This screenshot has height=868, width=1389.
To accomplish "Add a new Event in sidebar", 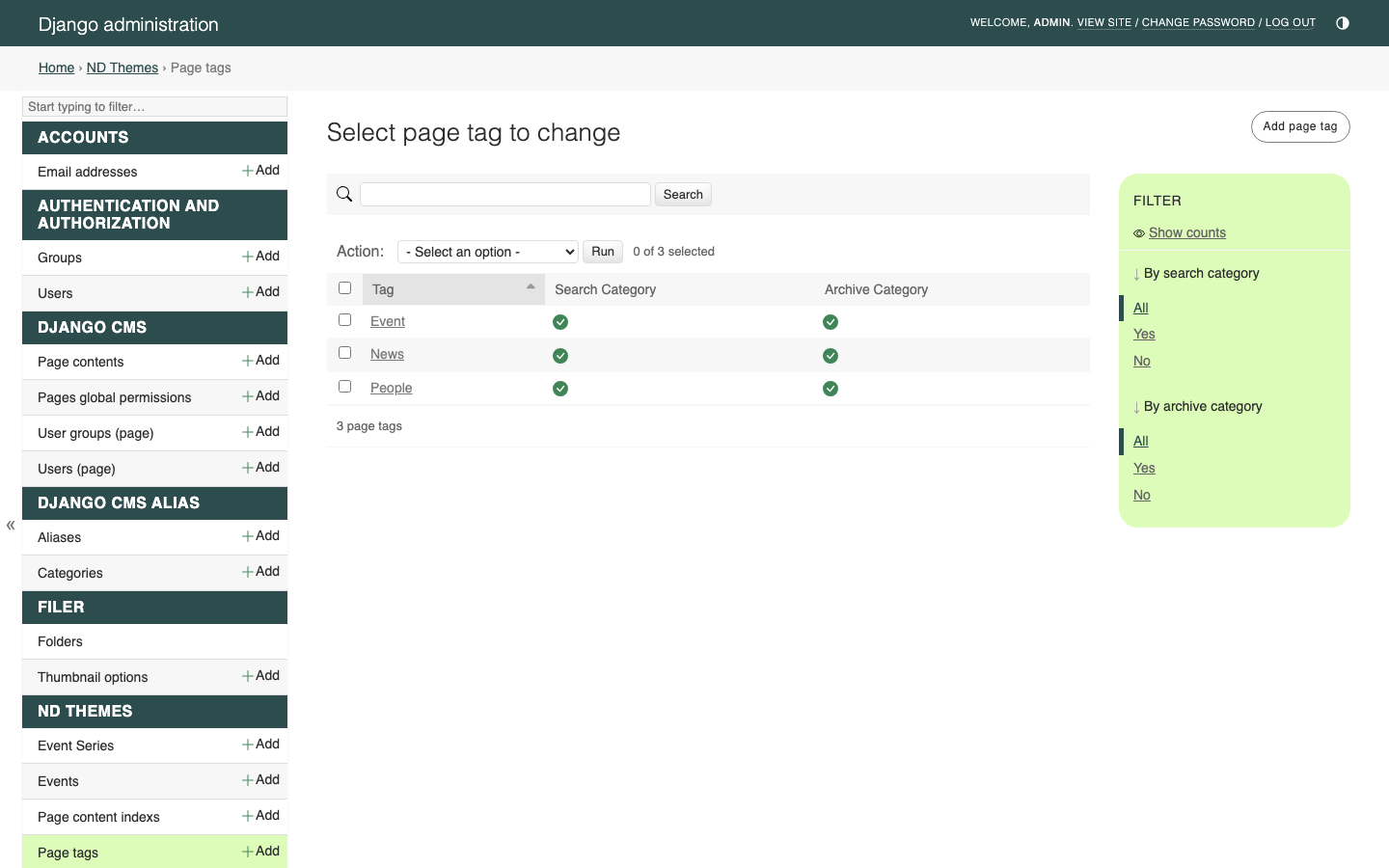I will pos(260,780).
